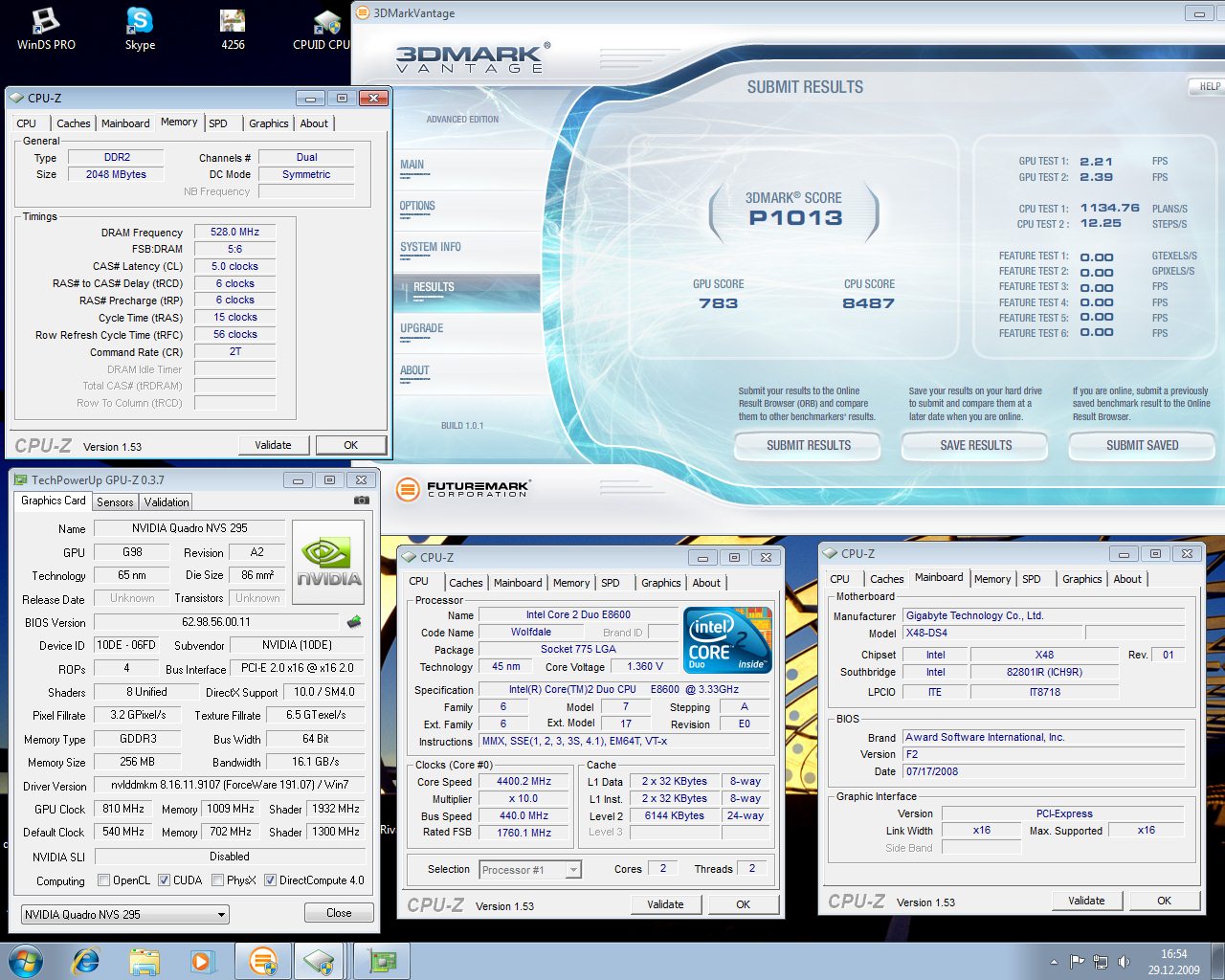Click the Intel Core 2 Duo E8600 name field
1225x980 pixels.
[578, 614]
